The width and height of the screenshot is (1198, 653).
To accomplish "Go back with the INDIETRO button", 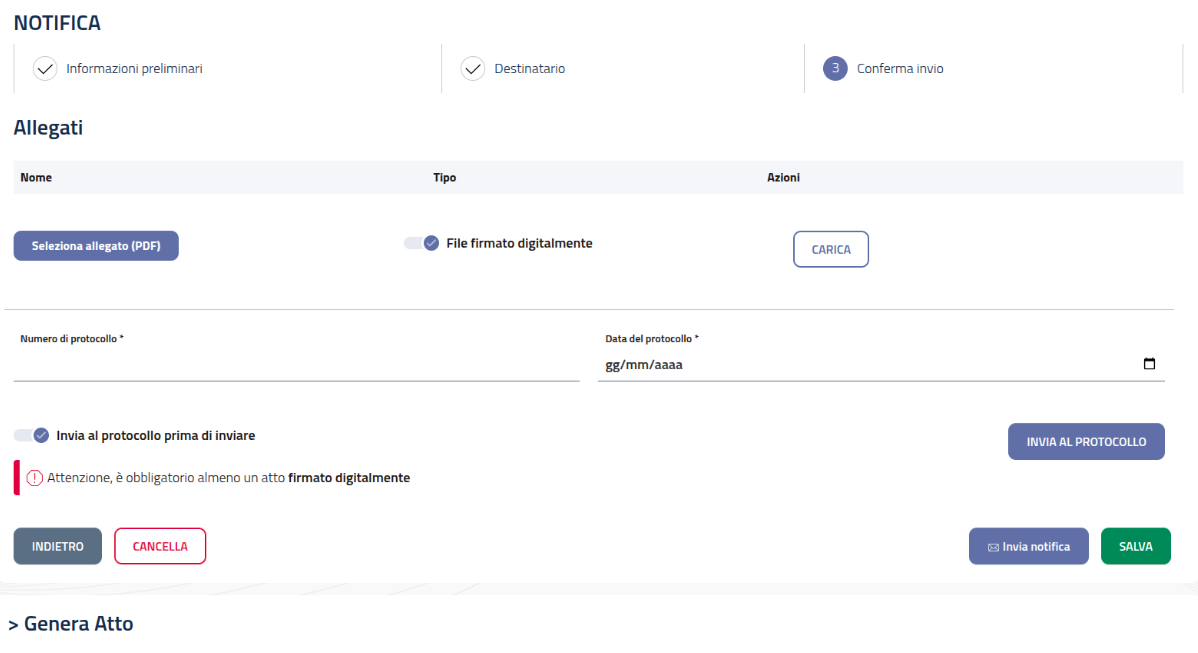I will 57,546.
